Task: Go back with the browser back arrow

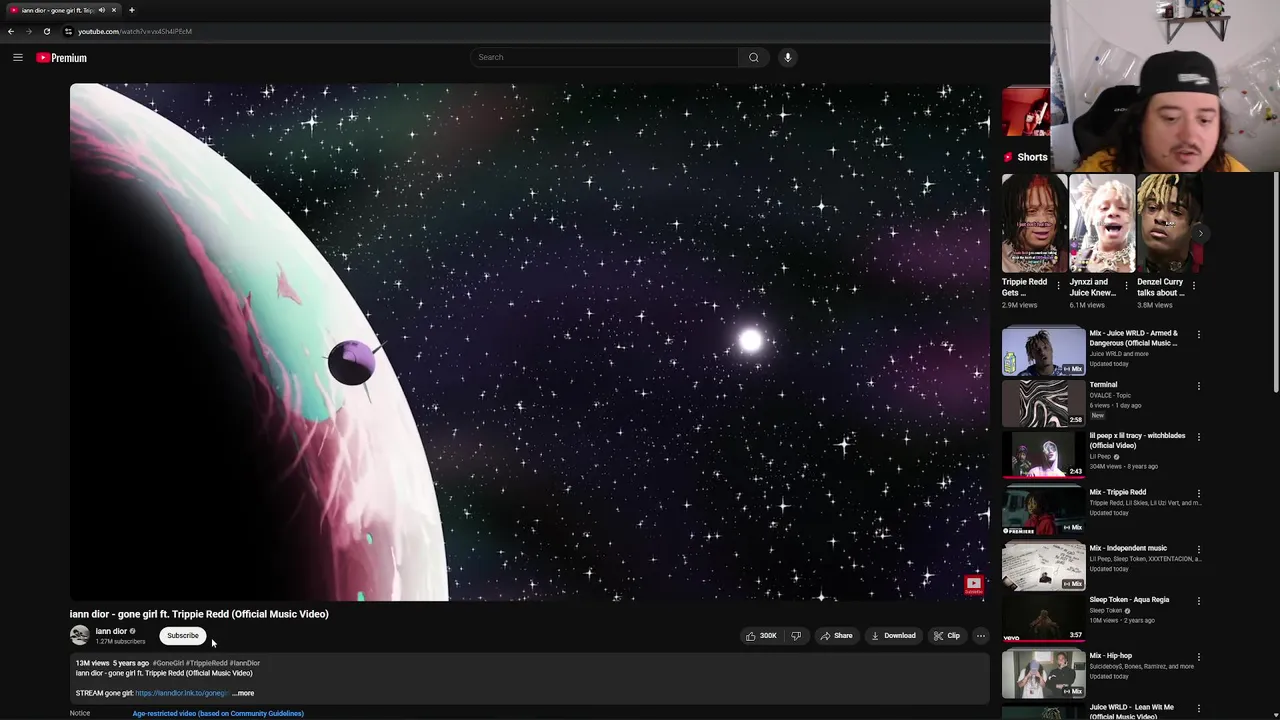Action: click(11, 31)
